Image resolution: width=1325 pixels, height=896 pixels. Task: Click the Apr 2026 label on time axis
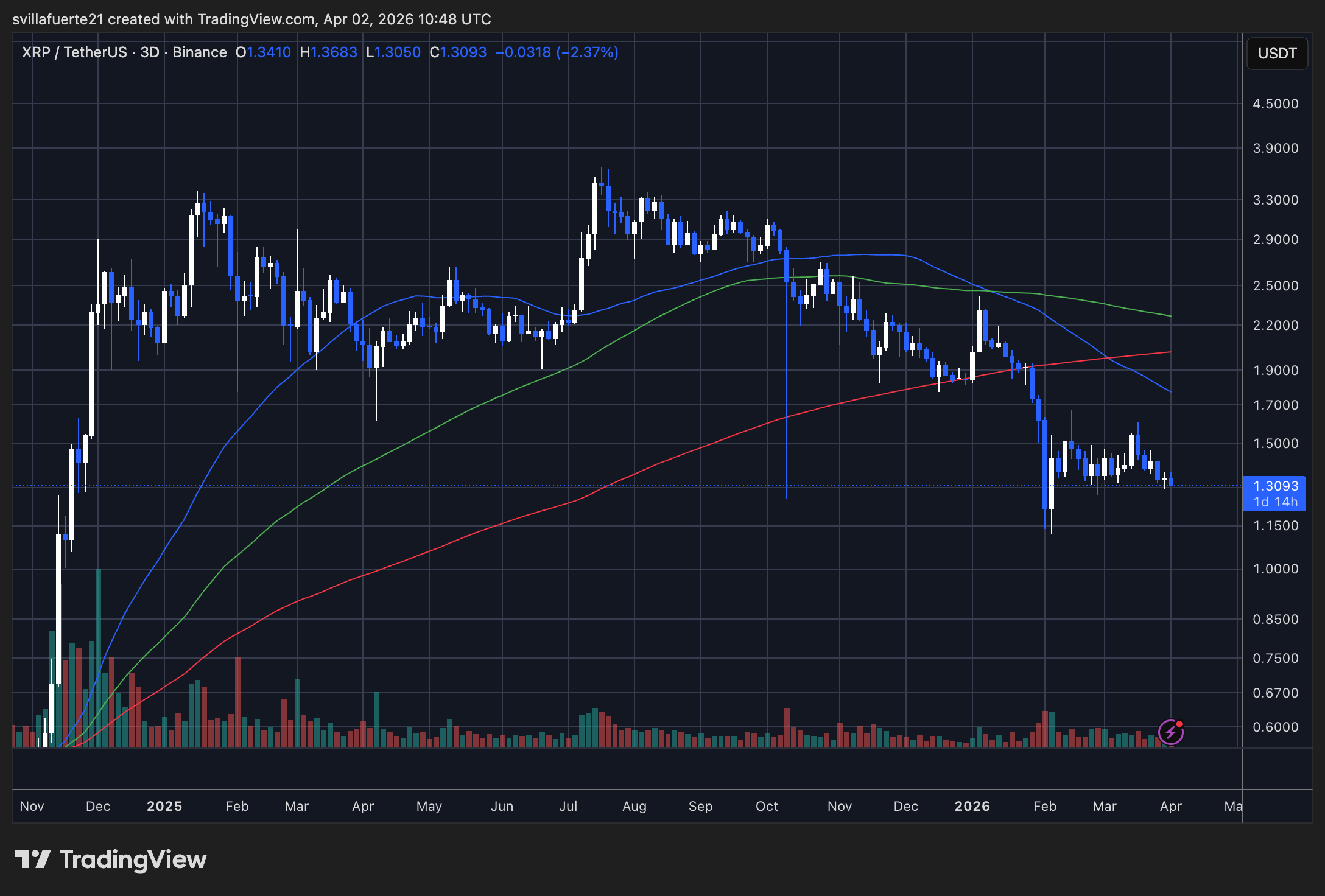click(x=1170, y=806)
